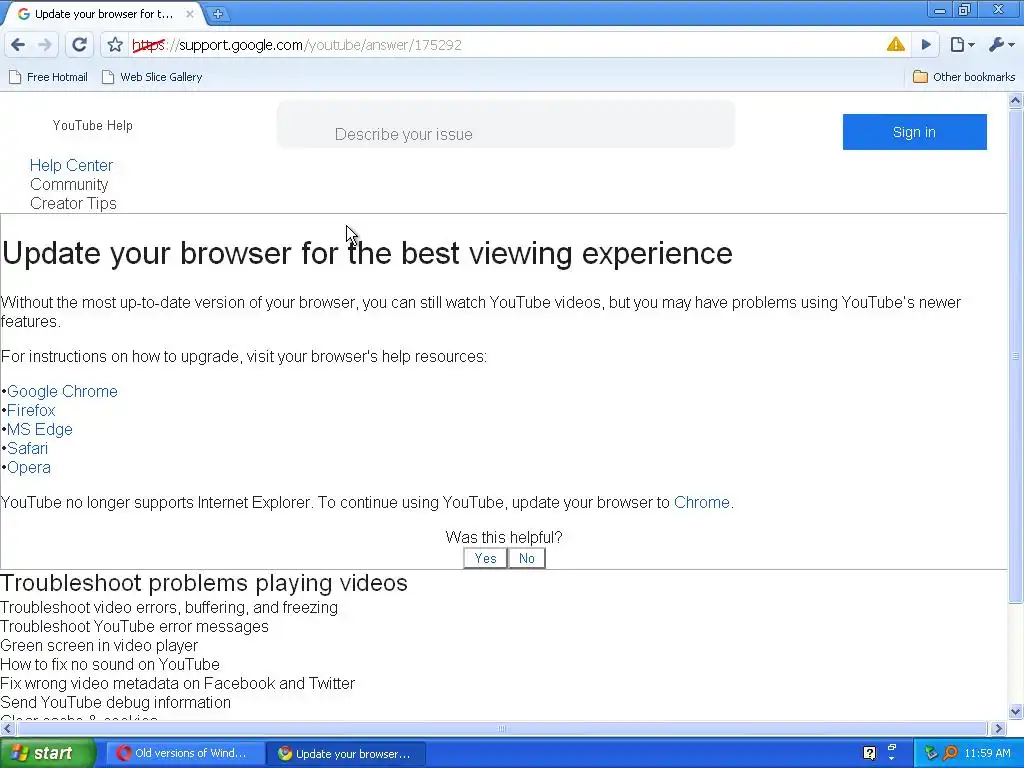The image size is (1024, 768).
Task: Click the help question mark tray icon
Action: pyautogui.click(x=869, y=753)
